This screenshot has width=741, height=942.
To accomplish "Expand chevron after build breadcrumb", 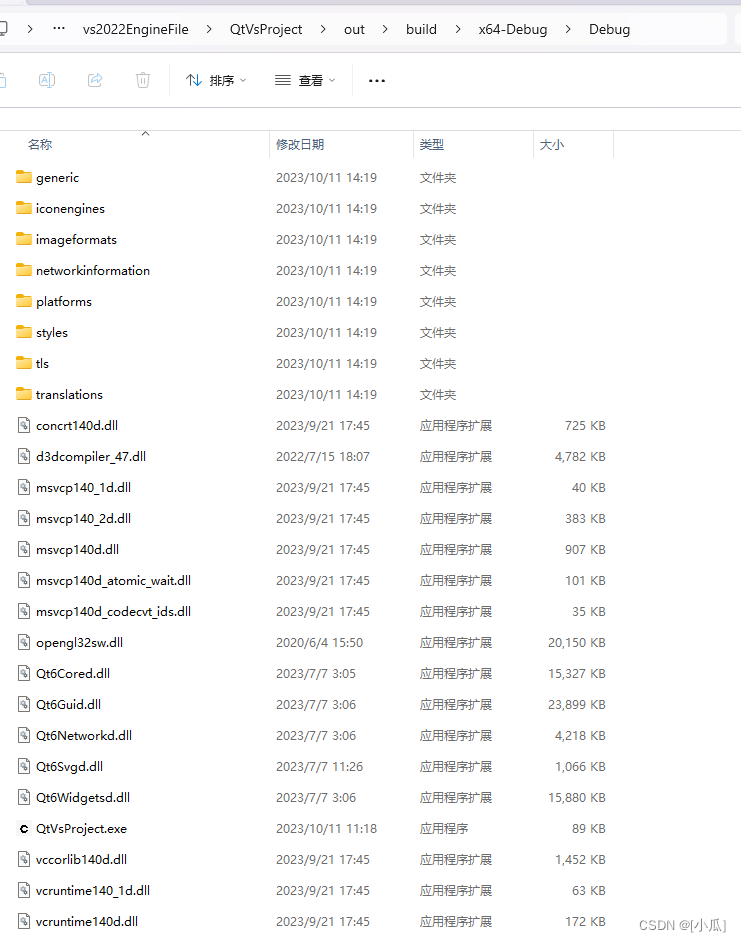I will 457,29.
